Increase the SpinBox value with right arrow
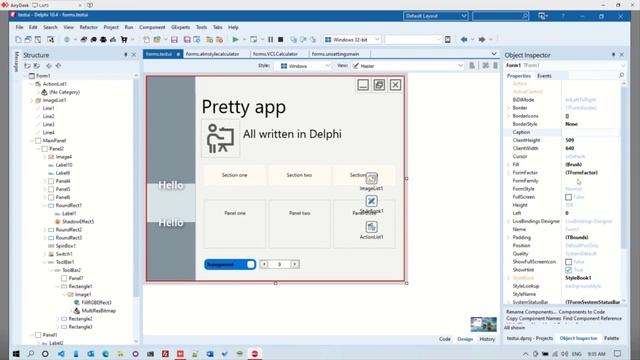 click(294, 264)
